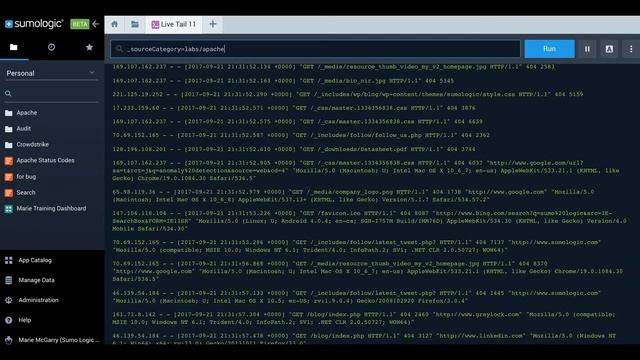Click the Audit folder icon
This screenshot has height=360, width=640.
[x=9, y=129]
